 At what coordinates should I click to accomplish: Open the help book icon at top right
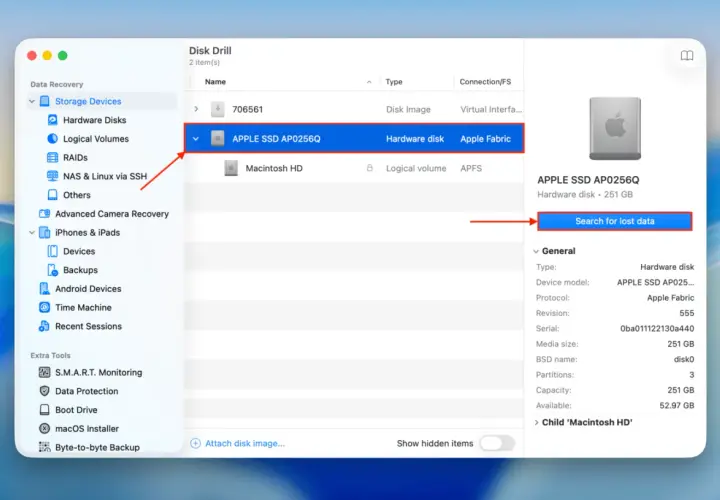coord(686,56)
